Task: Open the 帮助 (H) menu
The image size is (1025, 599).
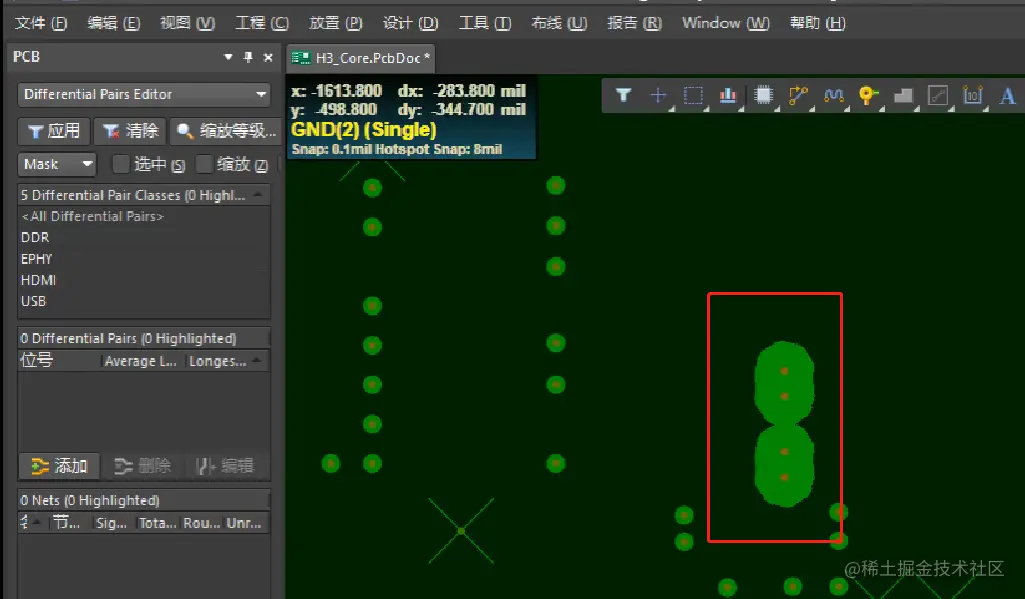Action: [x=817, y=24]
